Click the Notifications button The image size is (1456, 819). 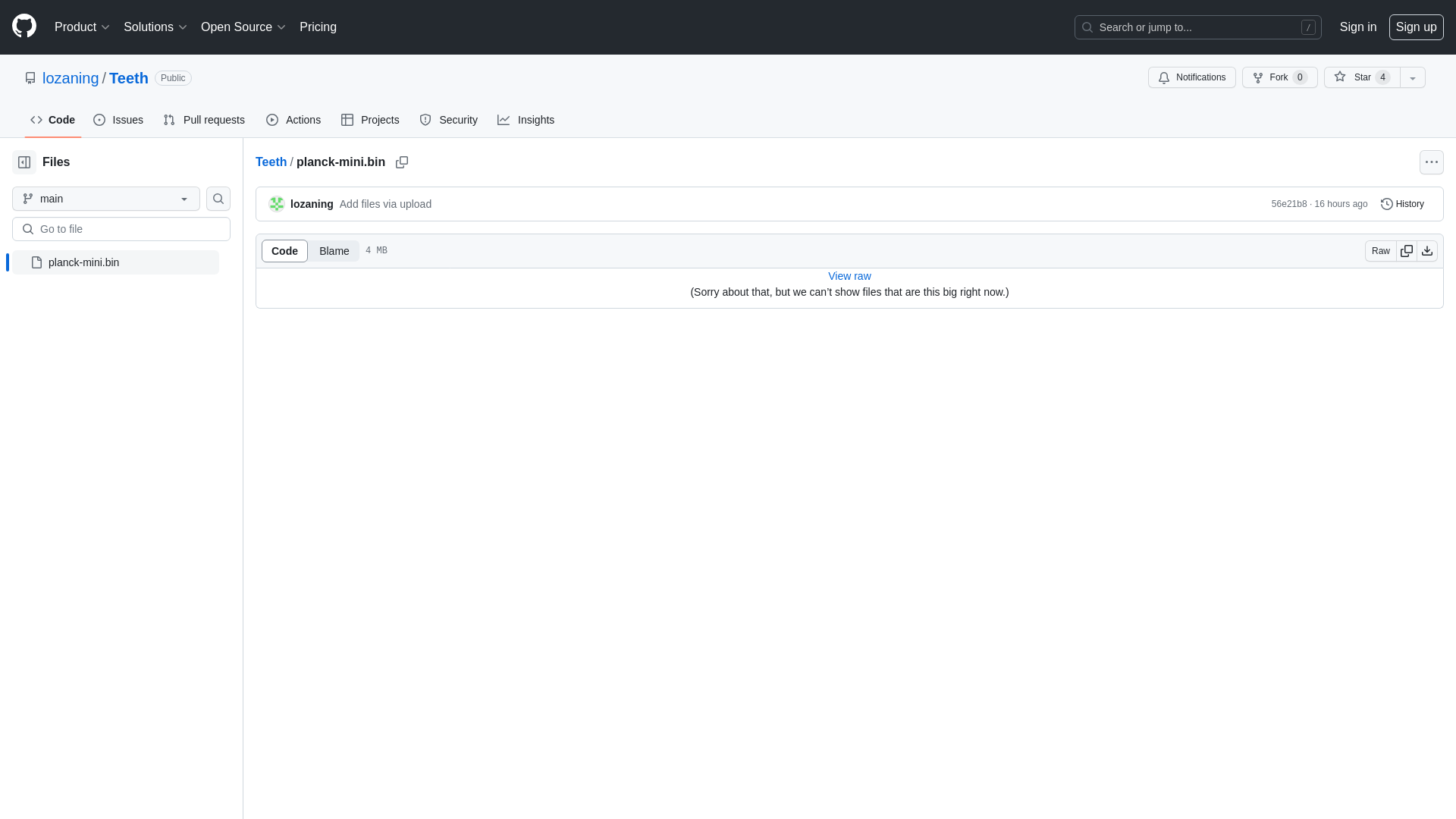(x=1192, y=77)
